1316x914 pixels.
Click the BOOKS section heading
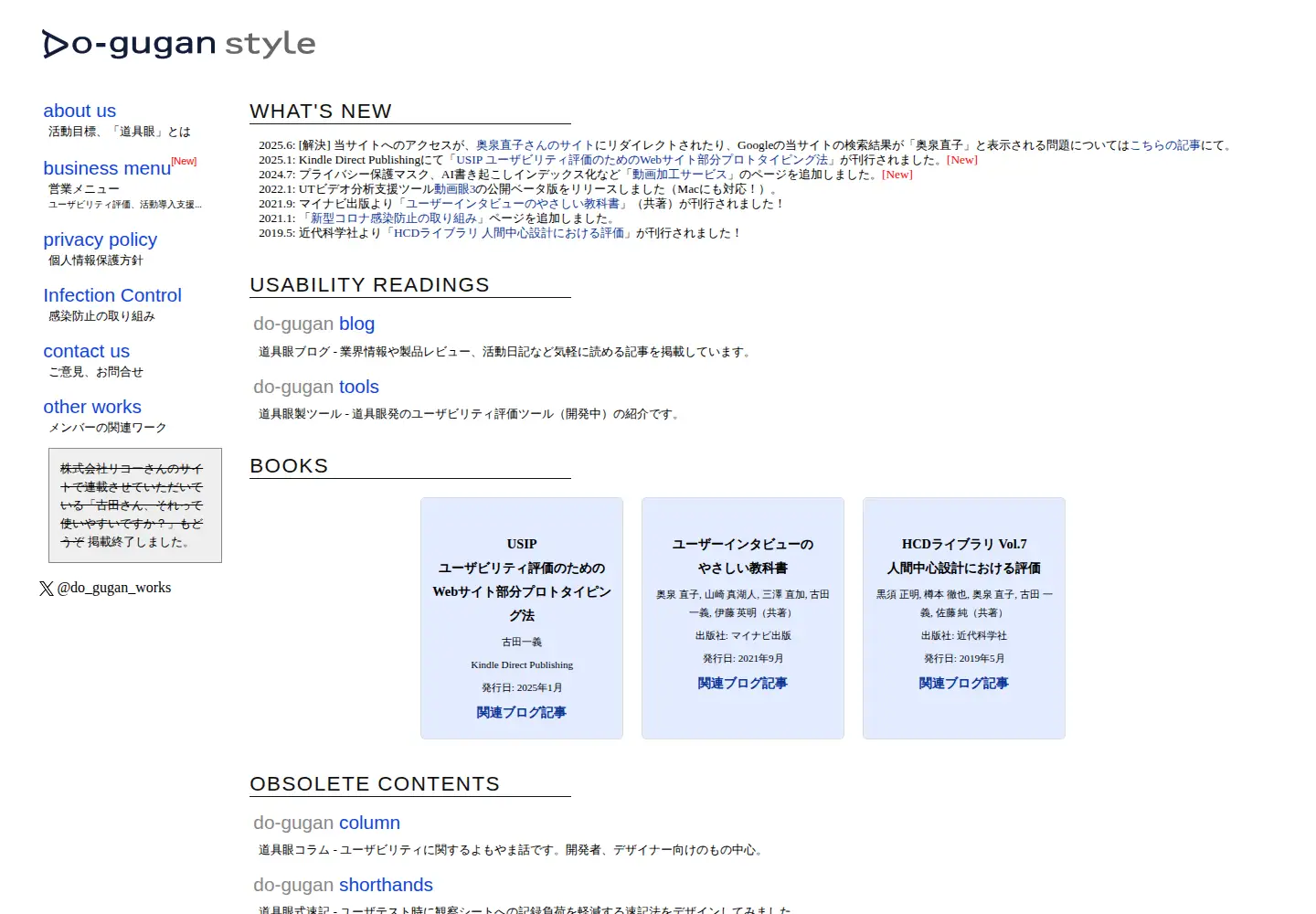(x=289, y=466)
